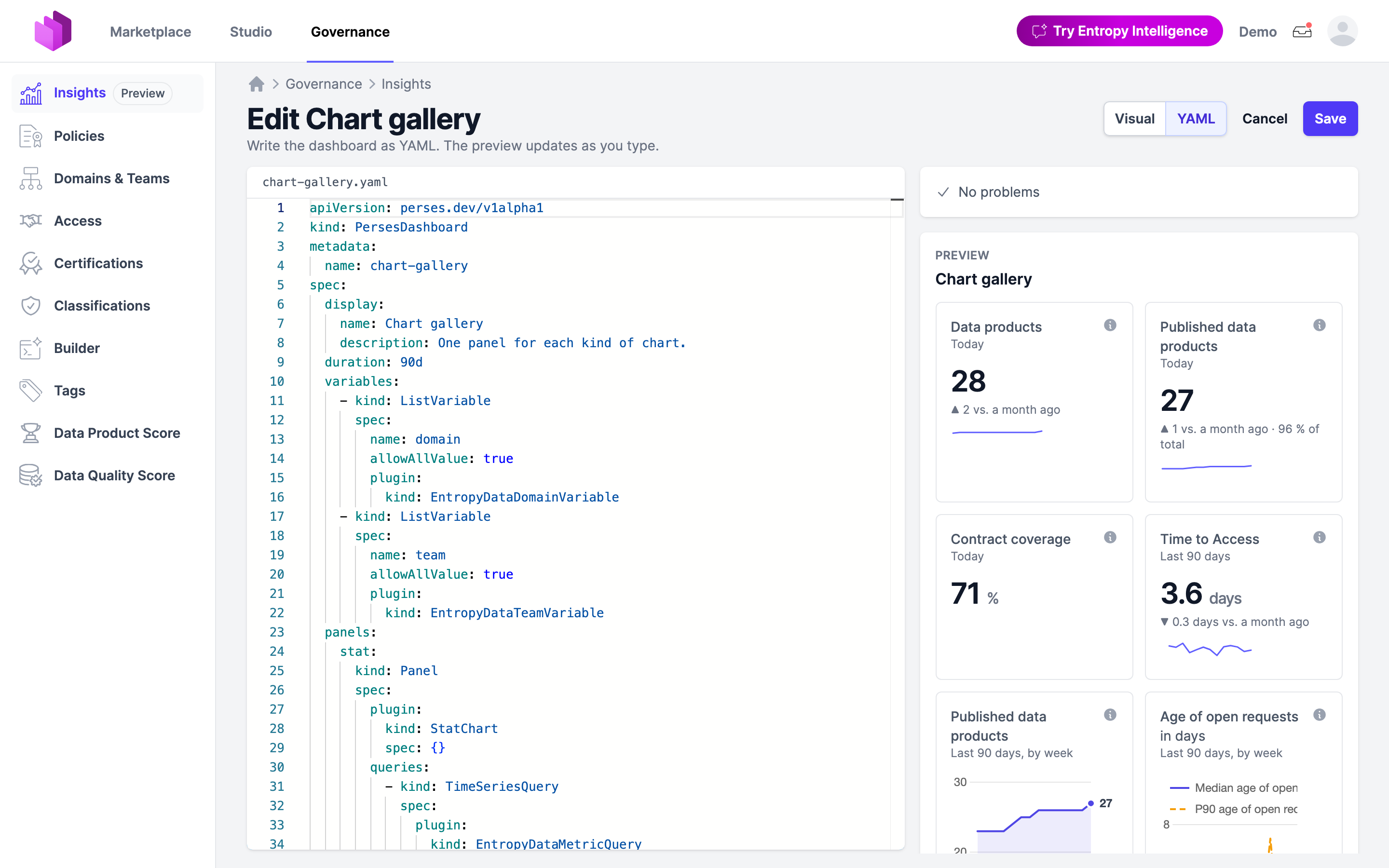The width and height of the screenshot is (1389, 868).
Task: Click info icon on Data products card
Action: [x=1110, y=325]
